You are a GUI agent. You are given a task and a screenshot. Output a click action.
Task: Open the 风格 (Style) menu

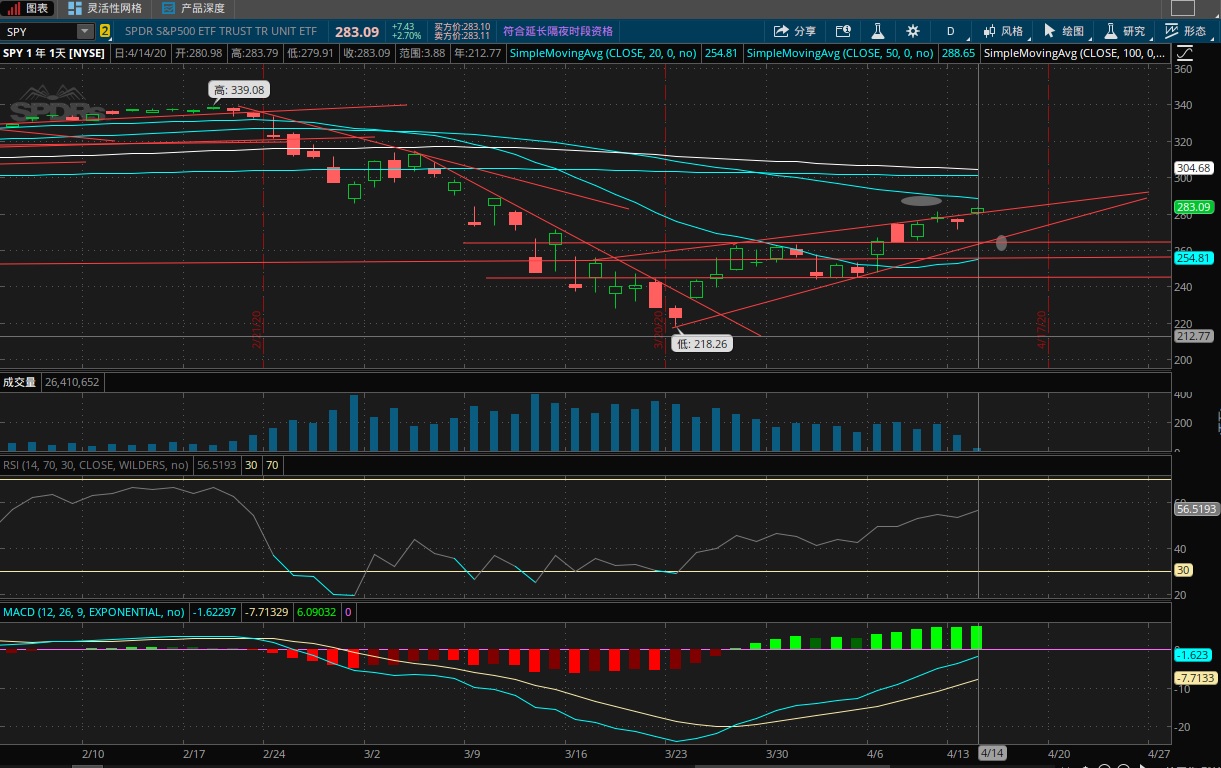point(1003,31)
